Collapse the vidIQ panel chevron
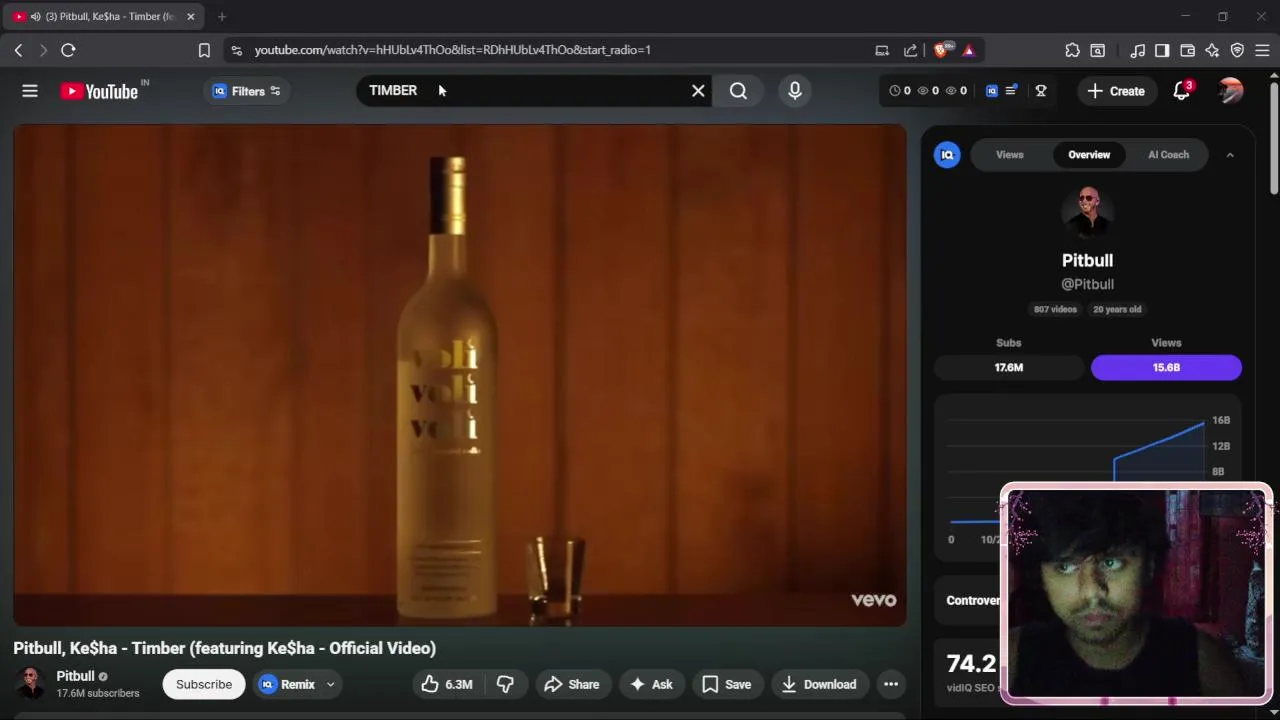Image resolution: width=1280 pixels, height=720 pixels. coord(1230,155)
